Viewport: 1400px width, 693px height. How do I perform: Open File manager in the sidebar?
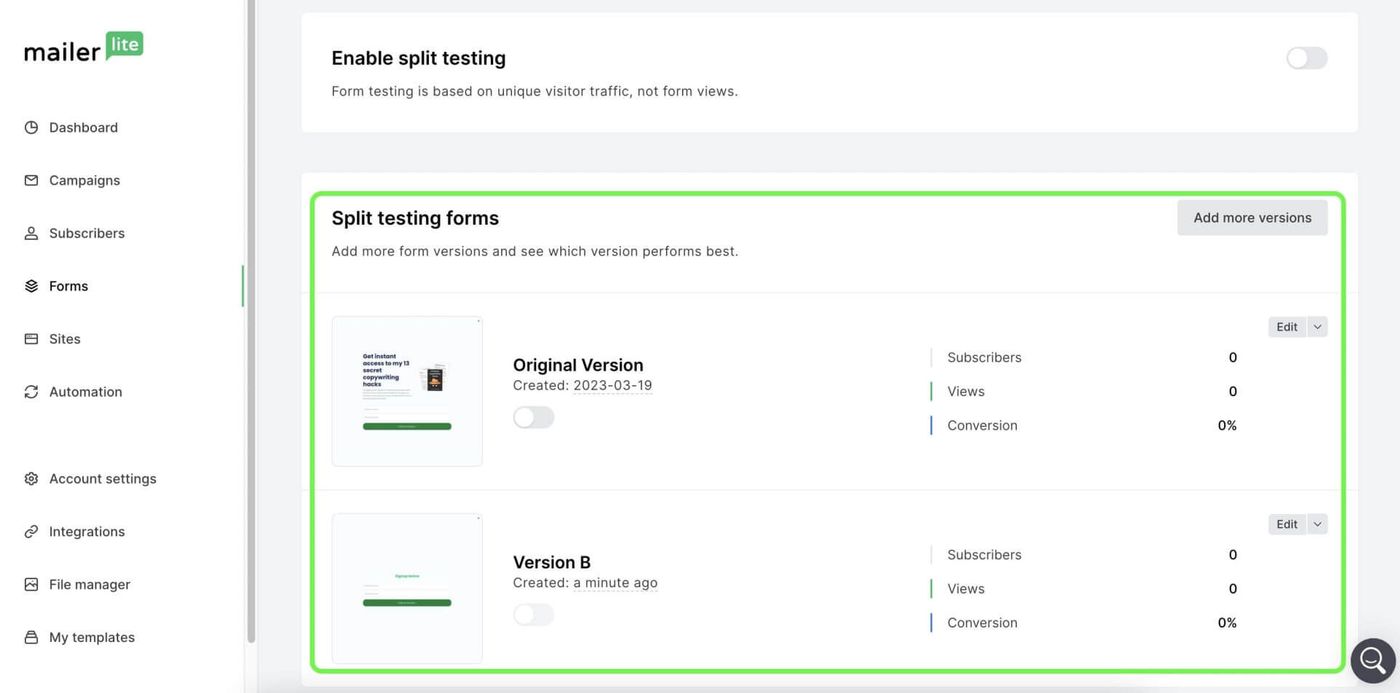89,584
